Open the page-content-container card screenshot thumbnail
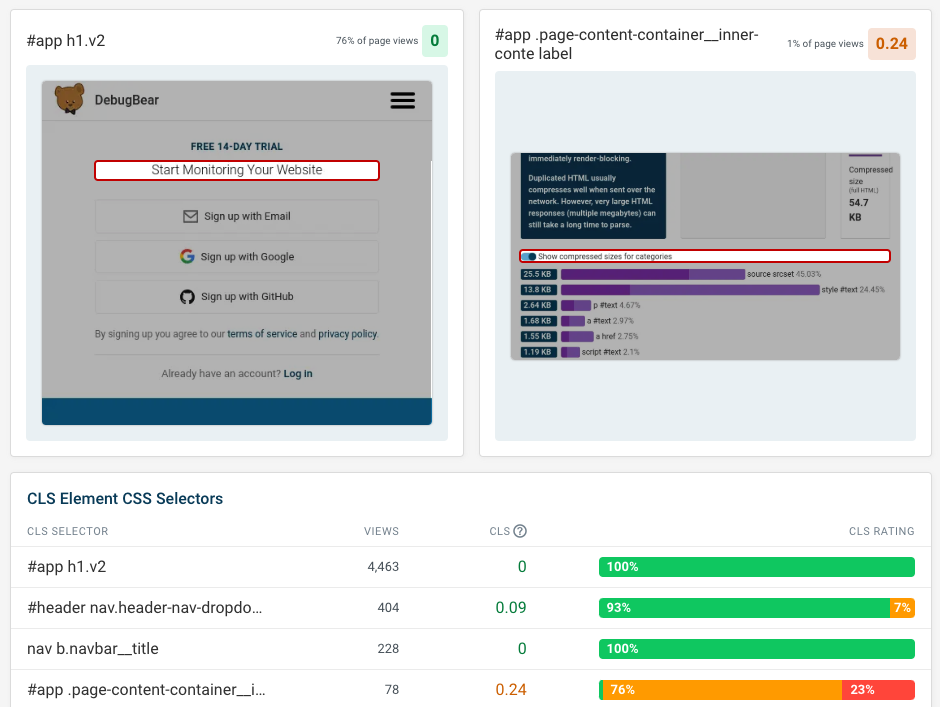 [x=705, y=256]
